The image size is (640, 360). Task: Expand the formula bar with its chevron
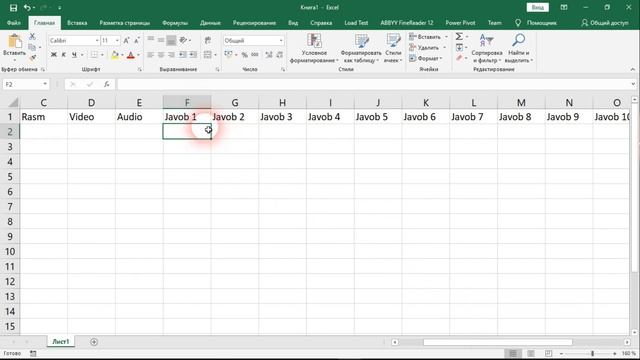click(x=633, y=84)
